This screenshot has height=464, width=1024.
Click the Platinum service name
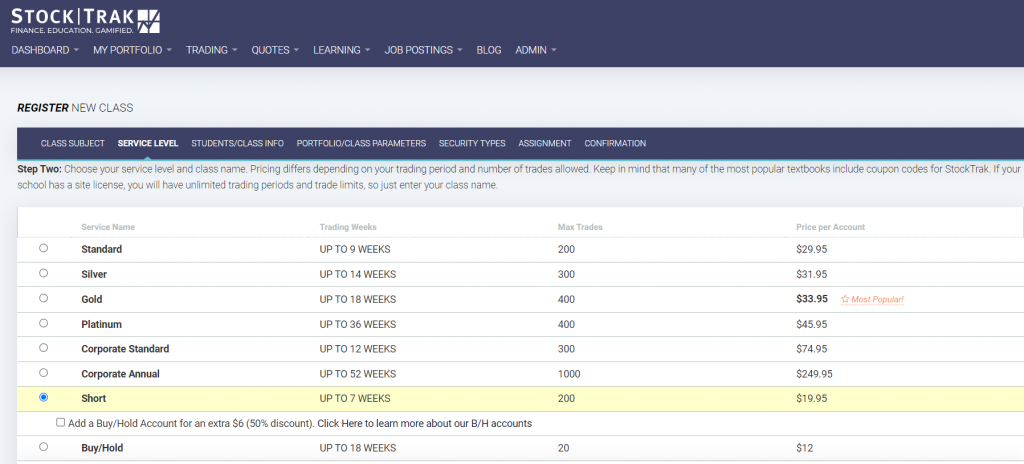(x=101, y=324)
